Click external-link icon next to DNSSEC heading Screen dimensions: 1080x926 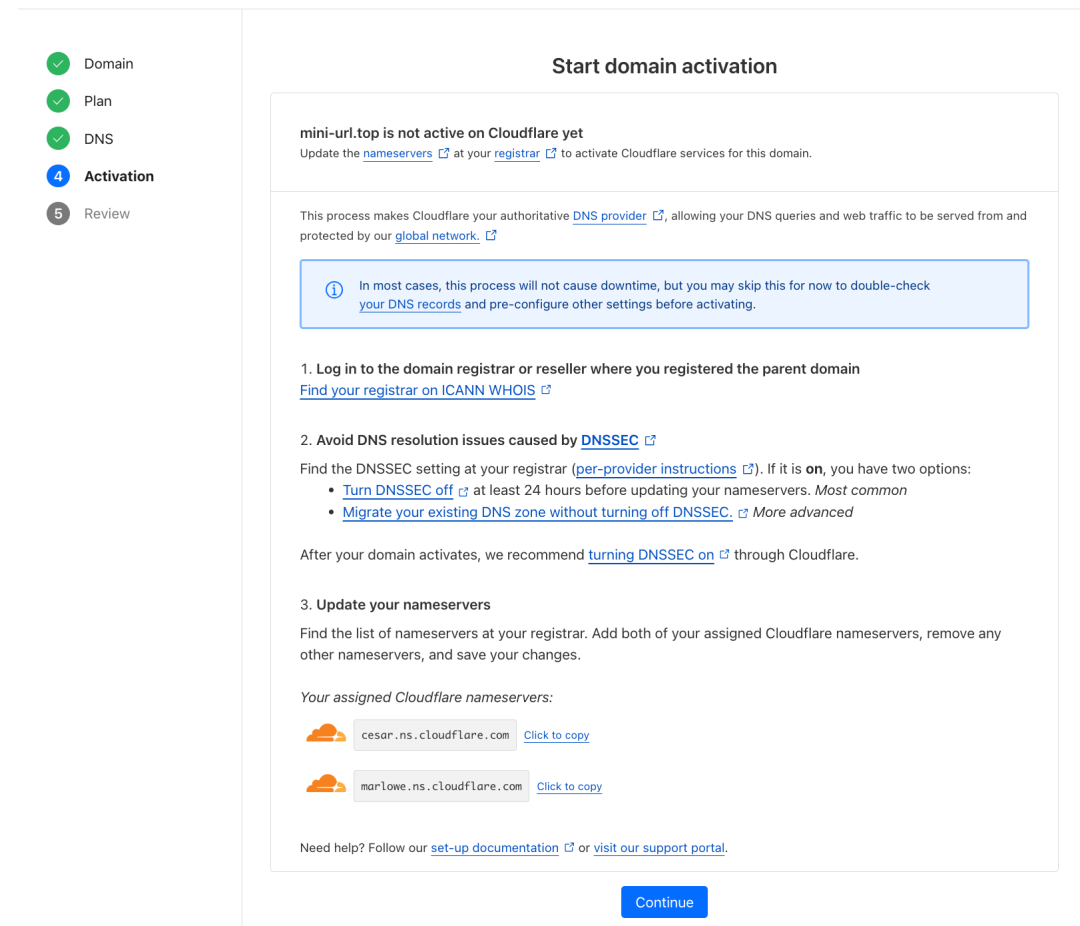(x=650, y=440)
